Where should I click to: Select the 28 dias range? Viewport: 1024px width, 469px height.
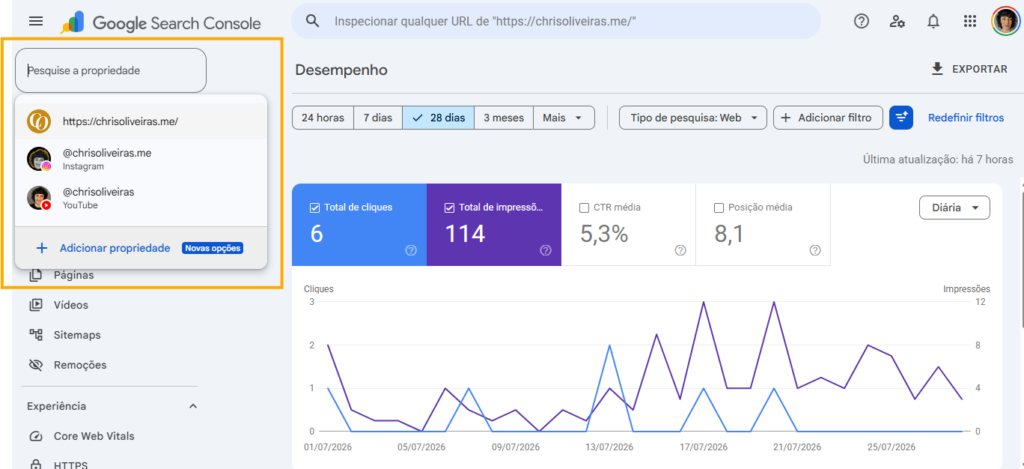pos(438,118)
